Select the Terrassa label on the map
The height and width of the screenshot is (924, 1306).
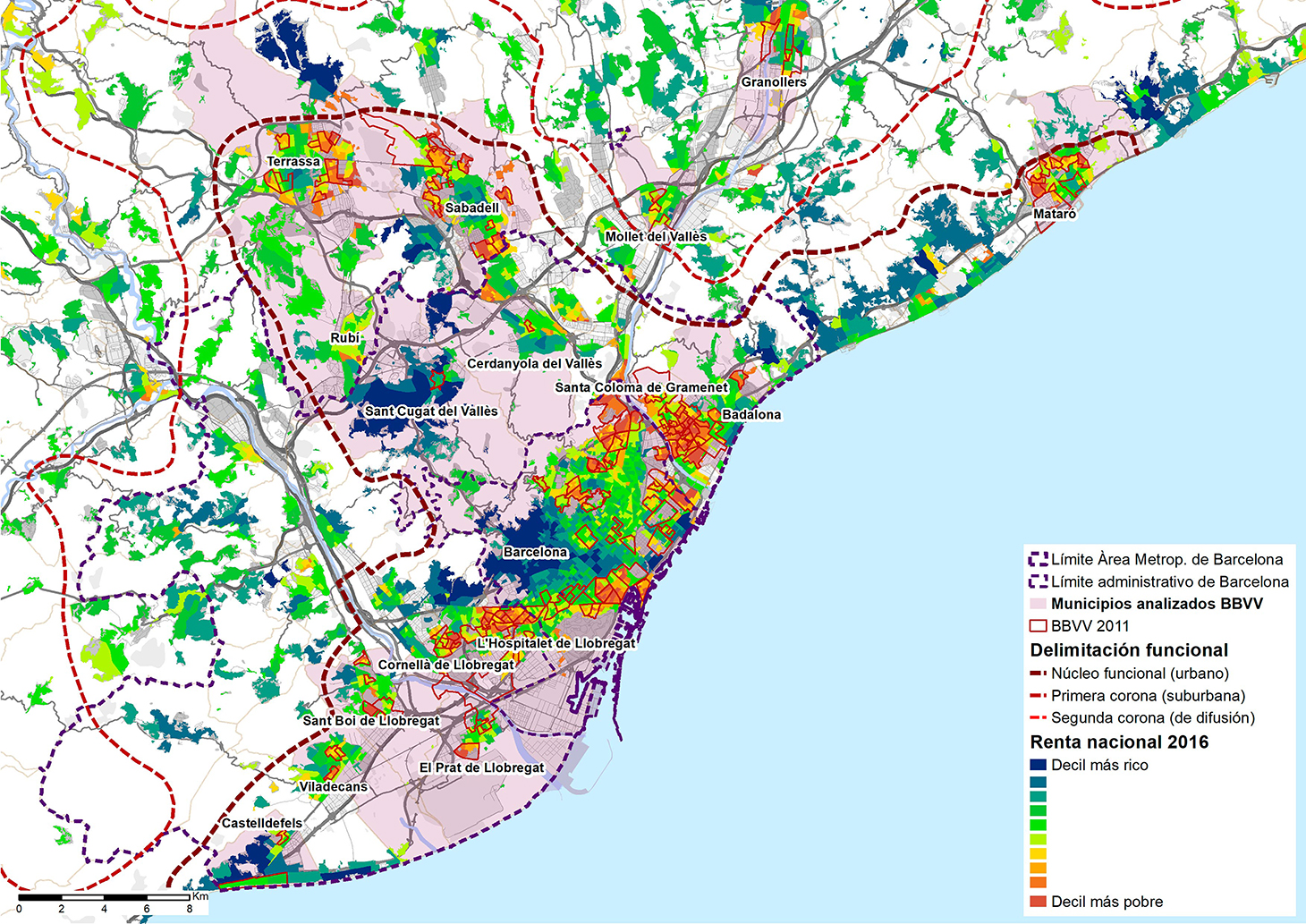click(293, 162)
